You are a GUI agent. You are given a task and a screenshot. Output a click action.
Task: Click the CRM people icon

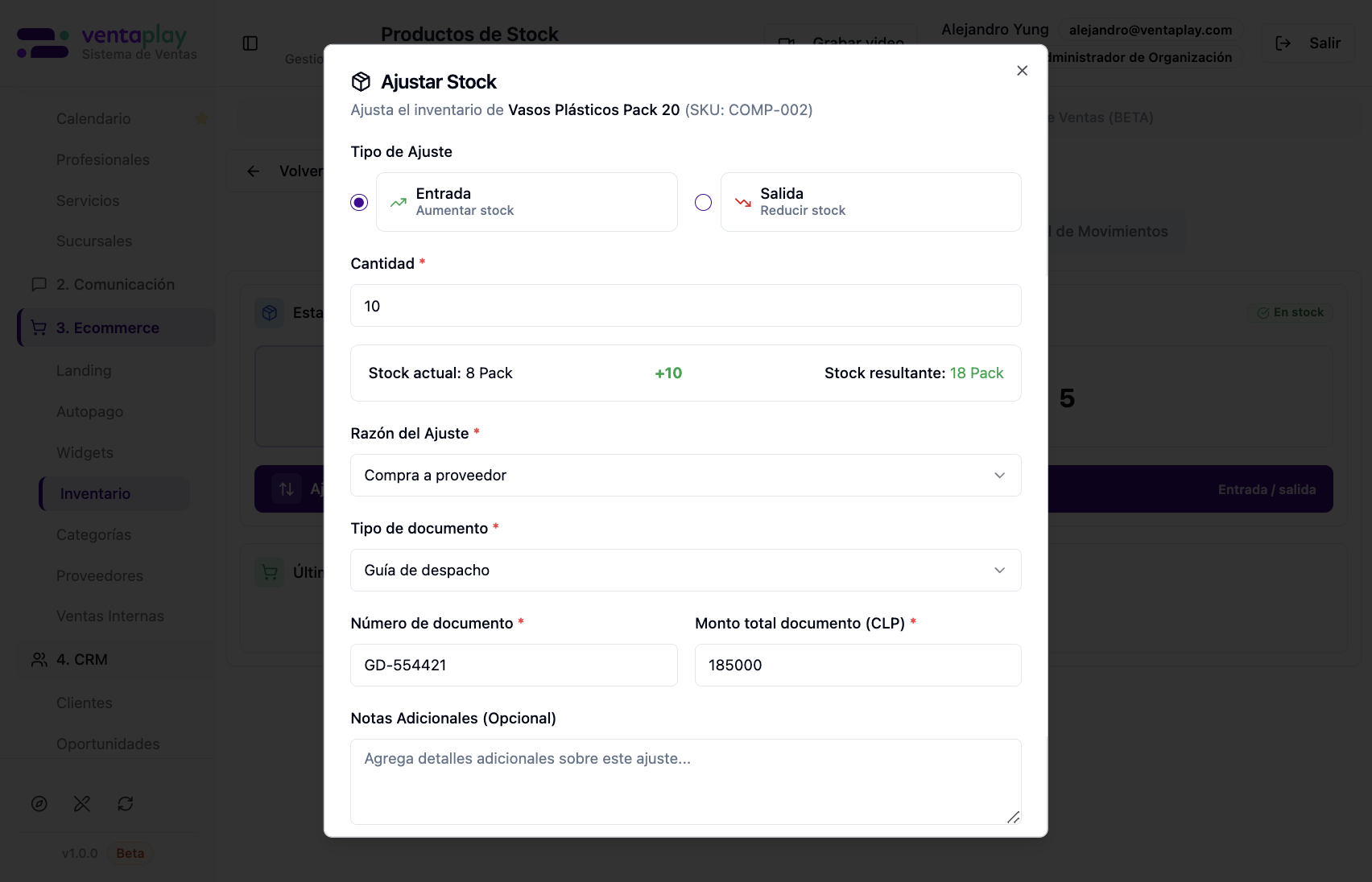pyautogui.click(x=39, y=660)
